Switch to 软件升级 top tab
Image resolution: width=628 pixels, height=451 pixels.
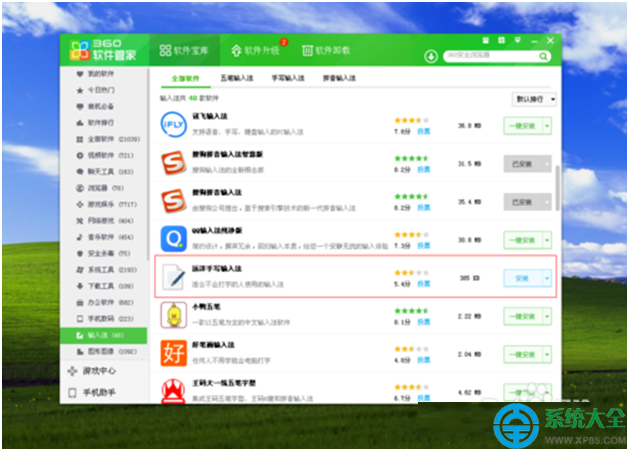pos(256,50)
